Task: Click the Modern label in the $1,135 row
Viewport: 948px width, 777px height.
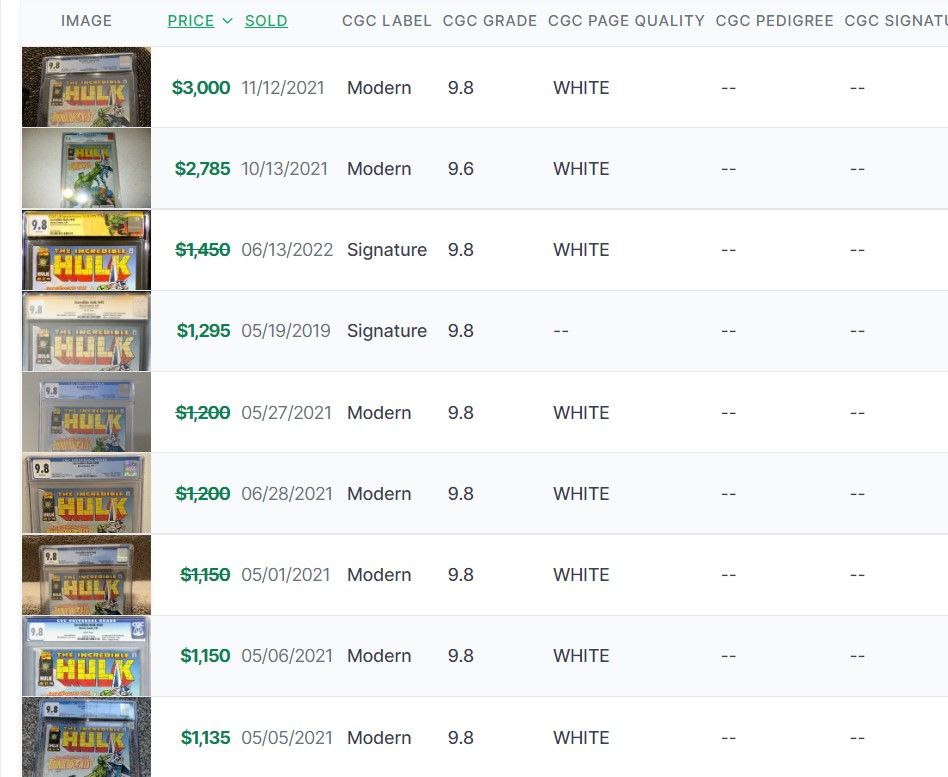Action: 379,738
